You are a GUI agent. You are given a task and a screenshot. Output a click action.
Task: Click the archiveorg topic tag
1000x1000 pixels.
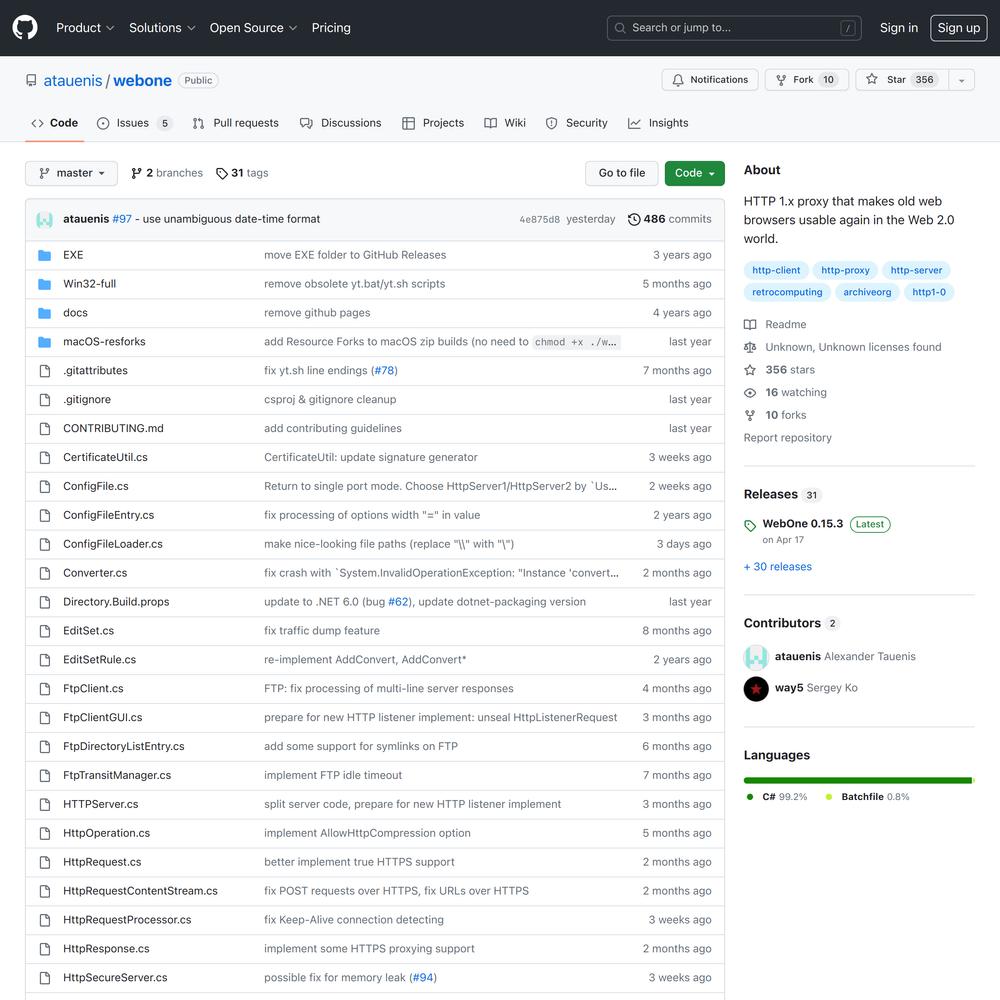(x=867, y=292)
